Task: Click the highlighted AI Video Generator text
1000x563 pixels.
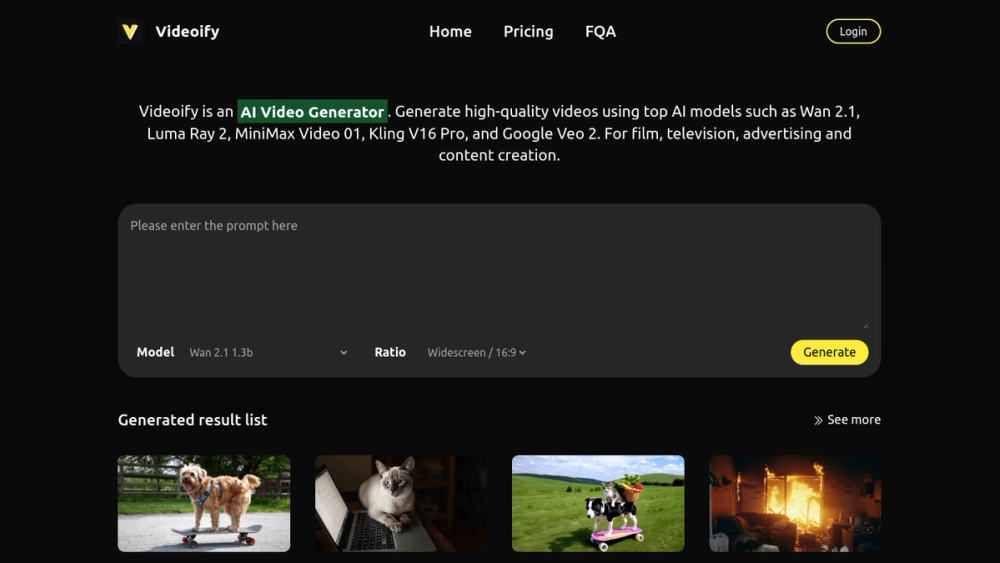Action: click(x=312, y=112)
